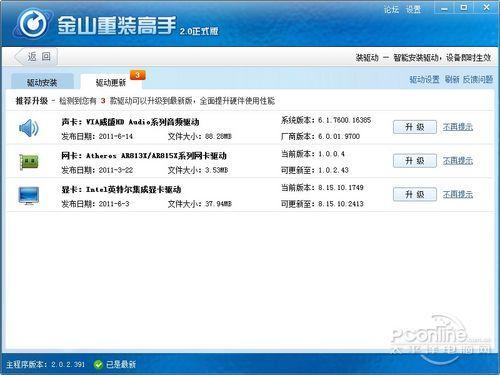Click the green check icon beside 已是最新
The image size is (500, 375).
tap(98, 365)
